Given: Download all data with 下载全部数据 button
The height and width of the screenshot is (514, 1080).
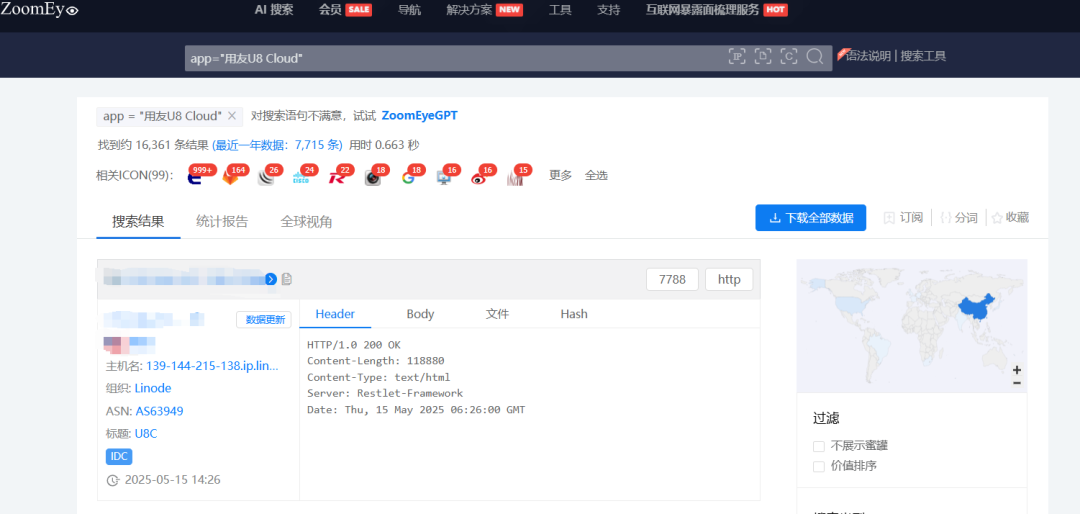Looking at the screenshot, I should (811, 218).
